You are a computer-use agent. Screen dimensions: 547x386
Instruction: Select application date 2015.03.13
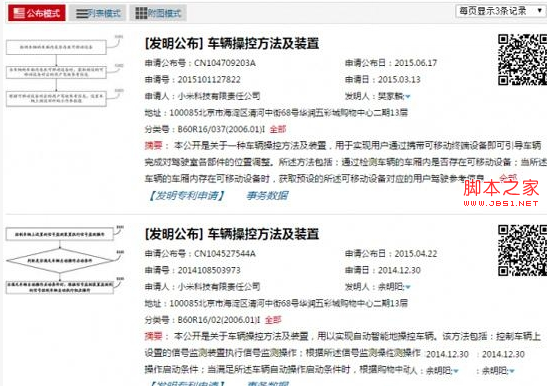click(x=399, y=80)
